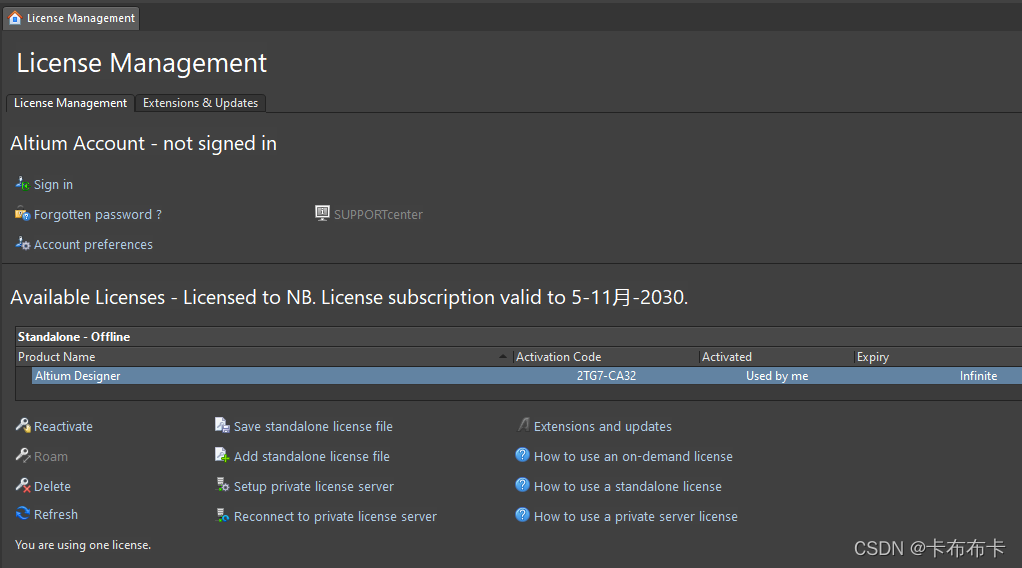The height and width of the screenshot is (568, 1022).
Task: Sort licenses by Product Name column arrow
Action: (x=502, y=357)
